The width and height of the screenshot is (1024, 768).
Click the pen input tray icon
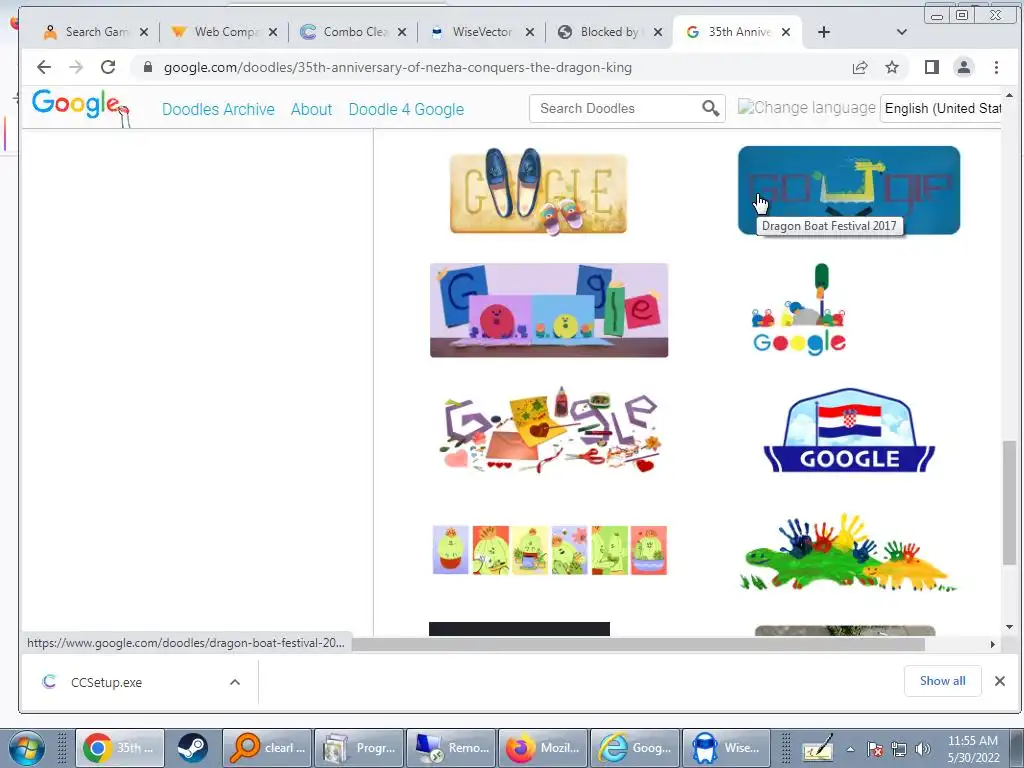(x=818, y=748)
